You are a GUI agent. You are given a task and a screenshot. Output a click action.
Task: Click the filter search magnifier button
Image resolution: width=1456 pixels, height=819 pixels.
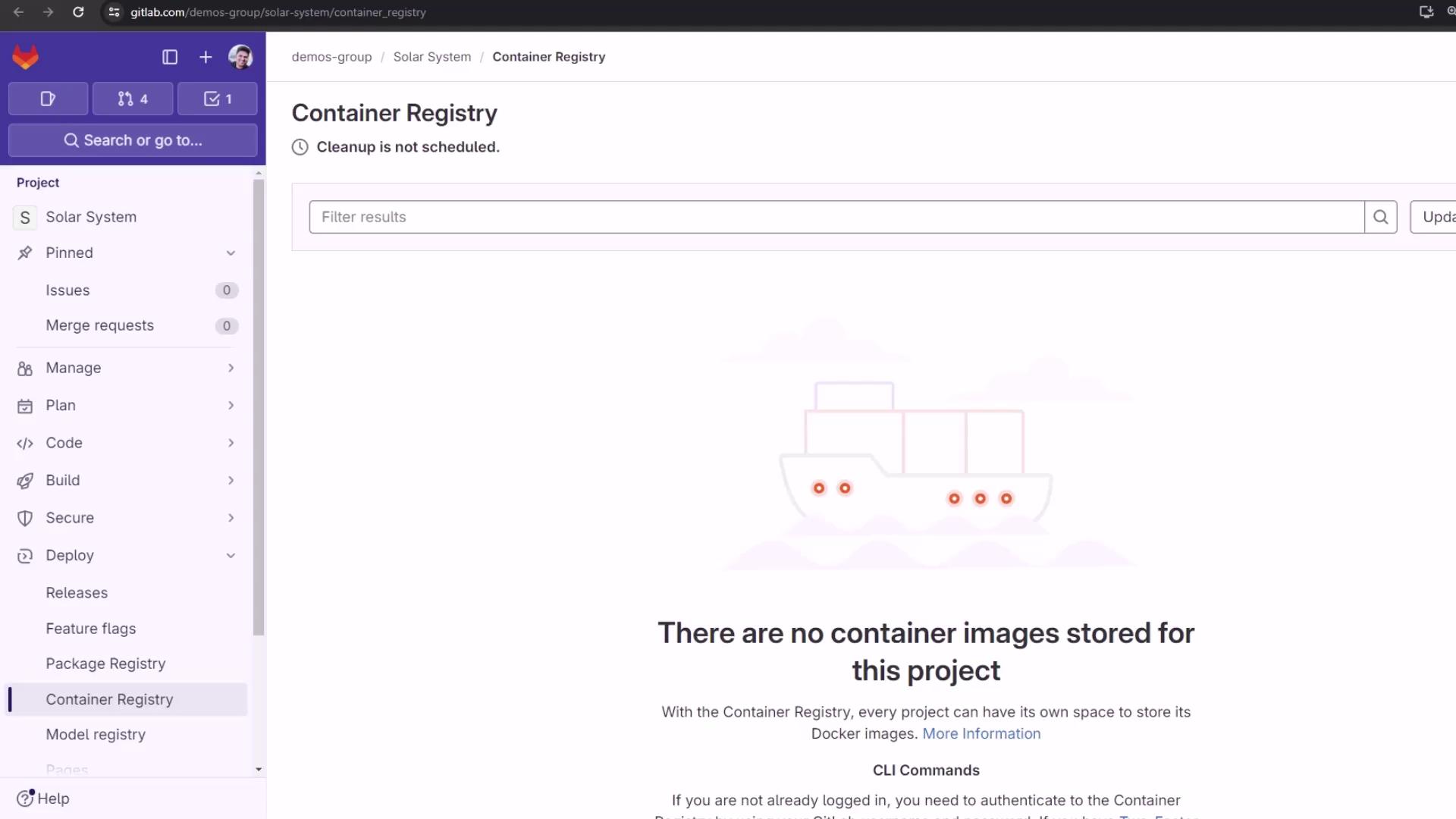[1380, 217]
